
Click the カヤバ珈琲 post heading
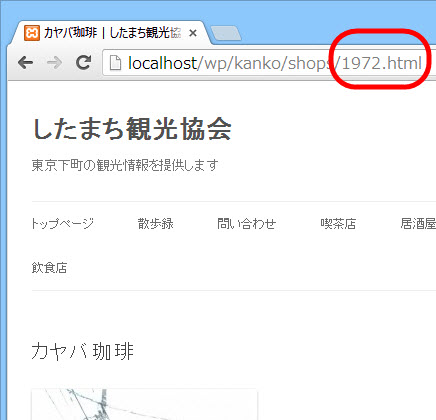(83, 351)
